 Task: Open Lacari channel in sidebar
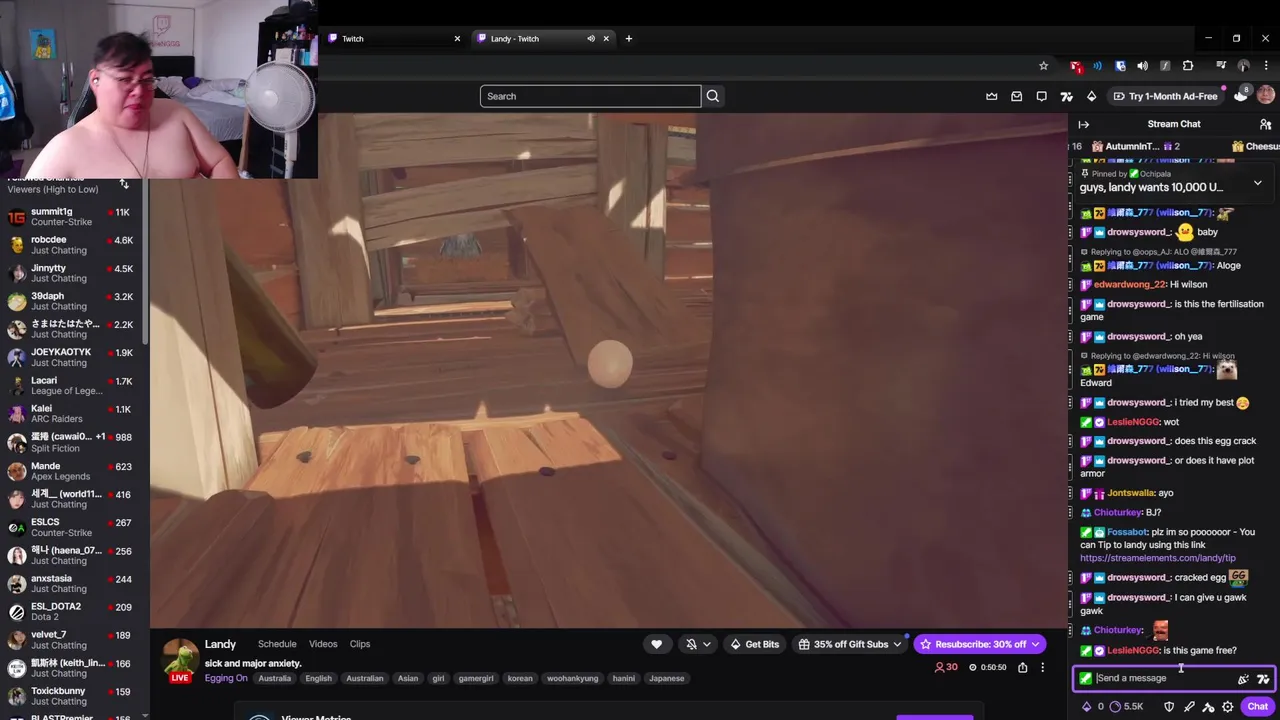[x=75, y=385]
